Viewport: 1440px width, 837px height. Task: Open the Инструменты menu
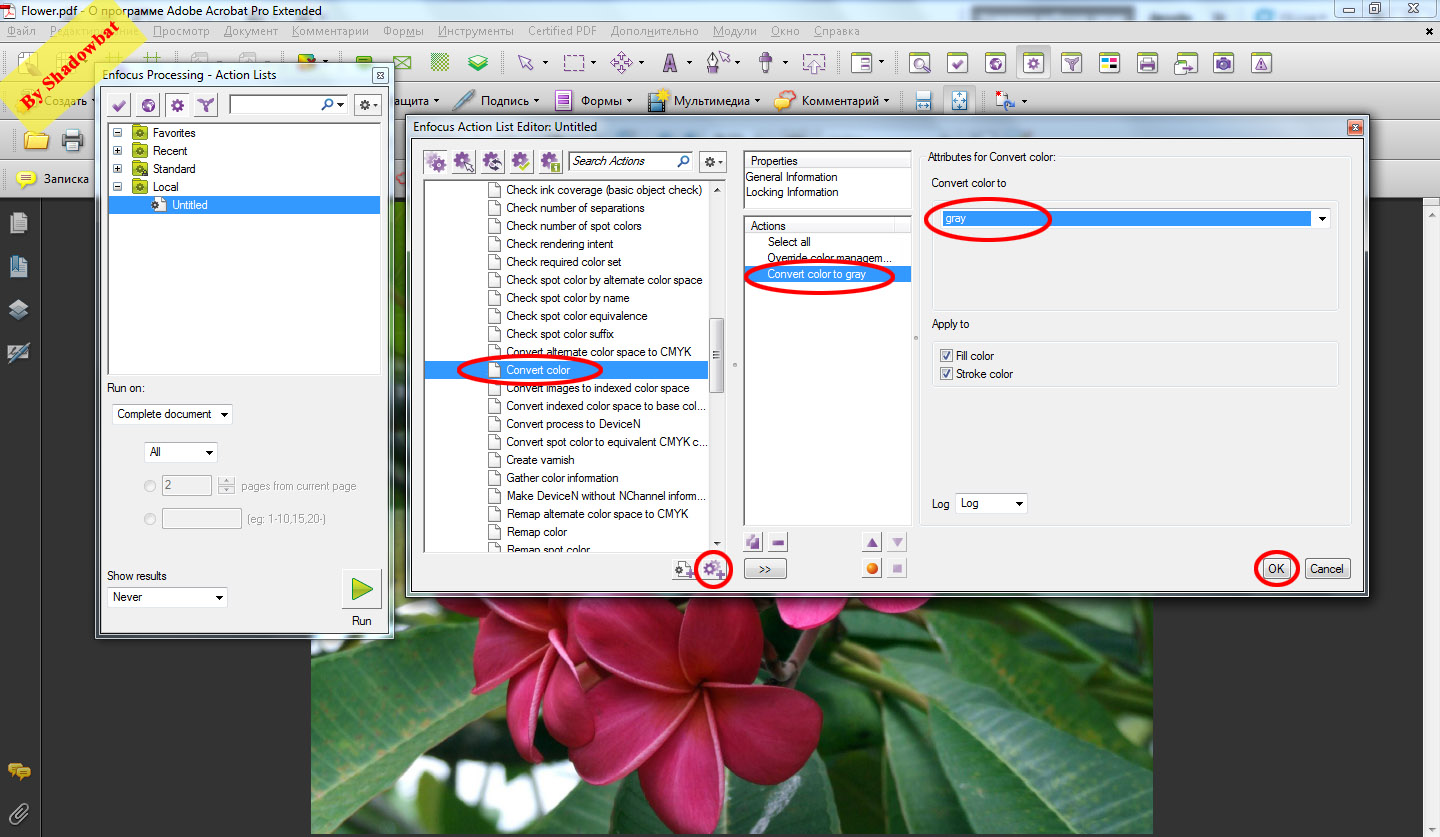point(476,31)
